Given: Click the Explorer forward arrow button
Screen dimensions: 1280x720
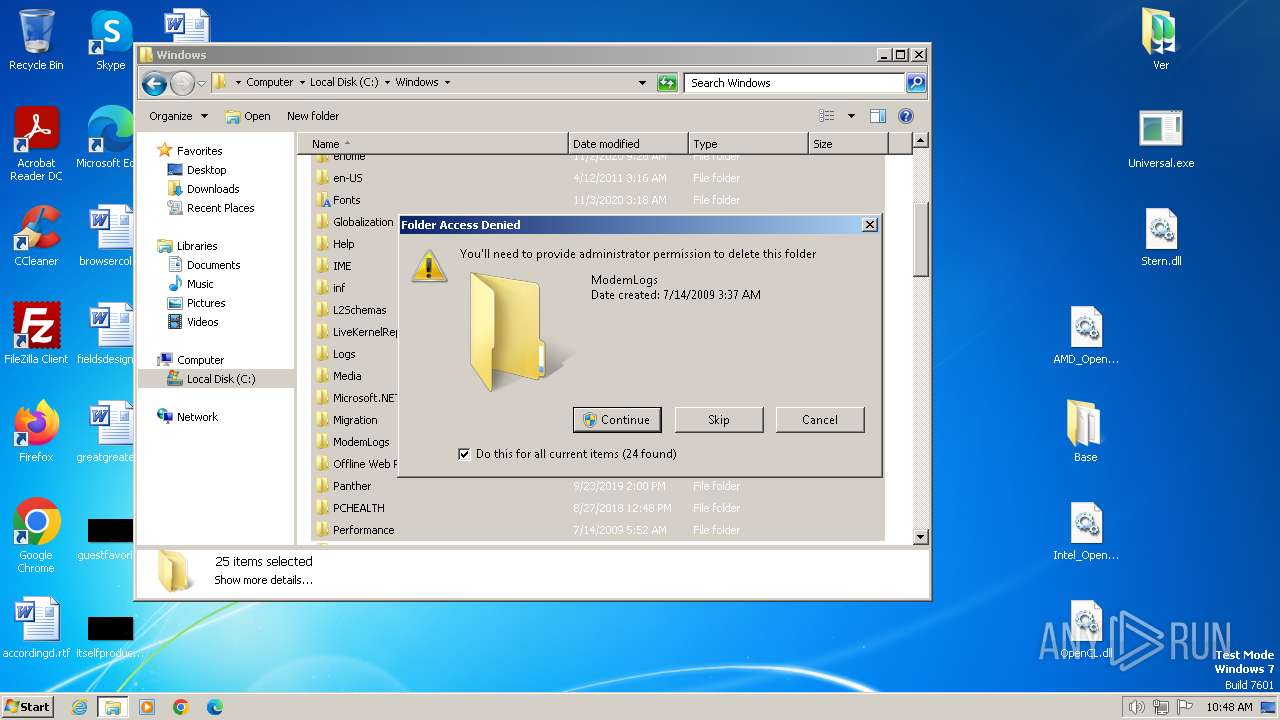Looking at the screenshot, I should [182, 83].
